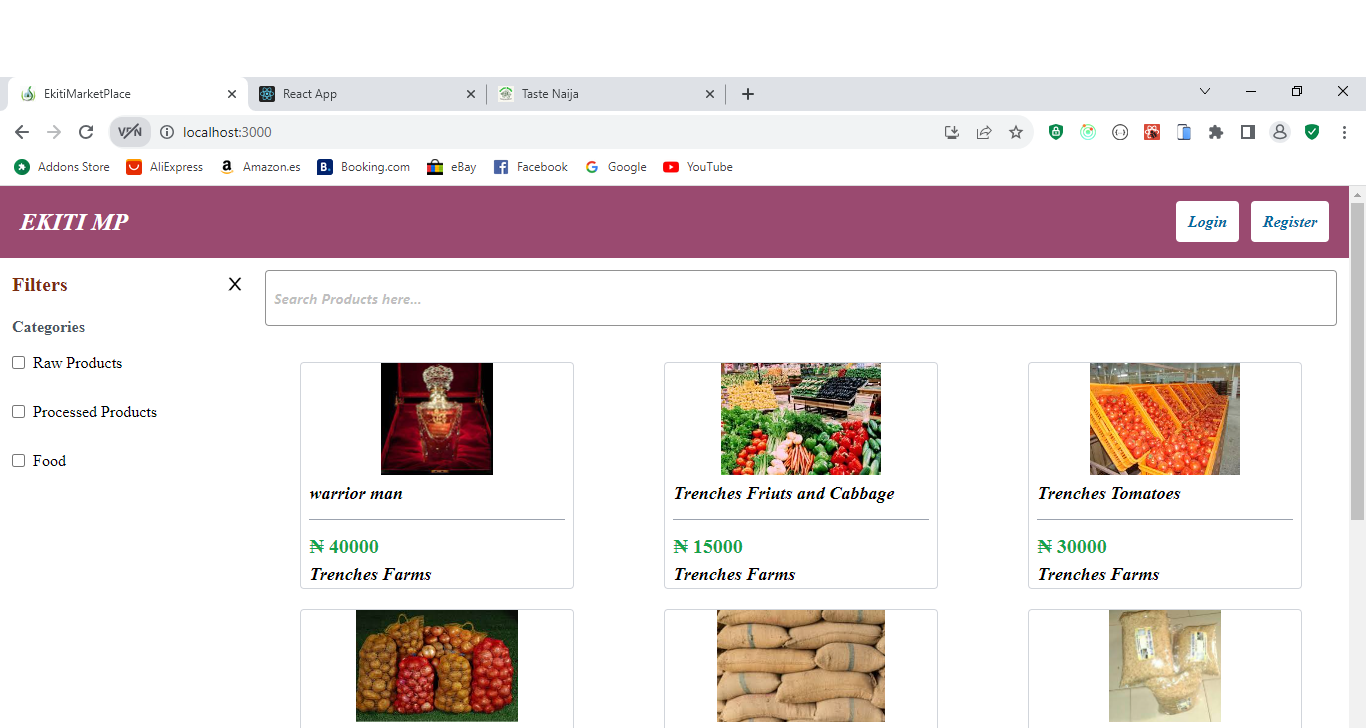This screenshot has width=1366, height=728.
Task: Open the curly braces extension icon
Action: (x=1120, y=132)
